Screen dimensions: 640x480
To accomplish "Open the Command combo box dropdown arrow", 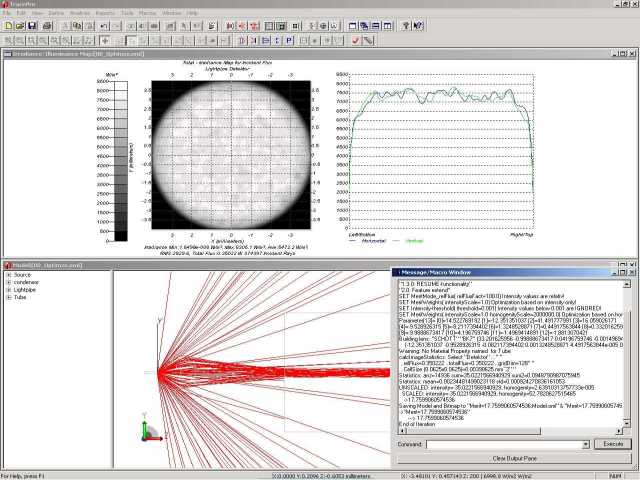I will pyautogui.click(x=586, y=444).
